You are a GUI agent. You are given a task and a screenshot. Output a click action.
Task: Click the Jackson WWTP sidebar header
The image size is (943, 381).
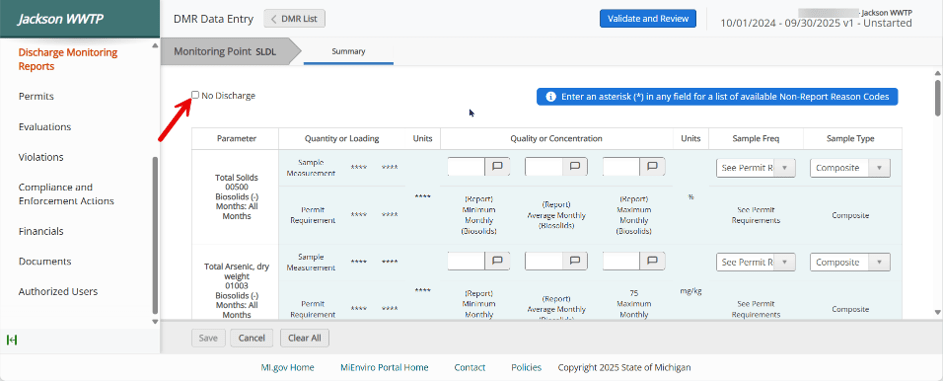click(80, 19)
